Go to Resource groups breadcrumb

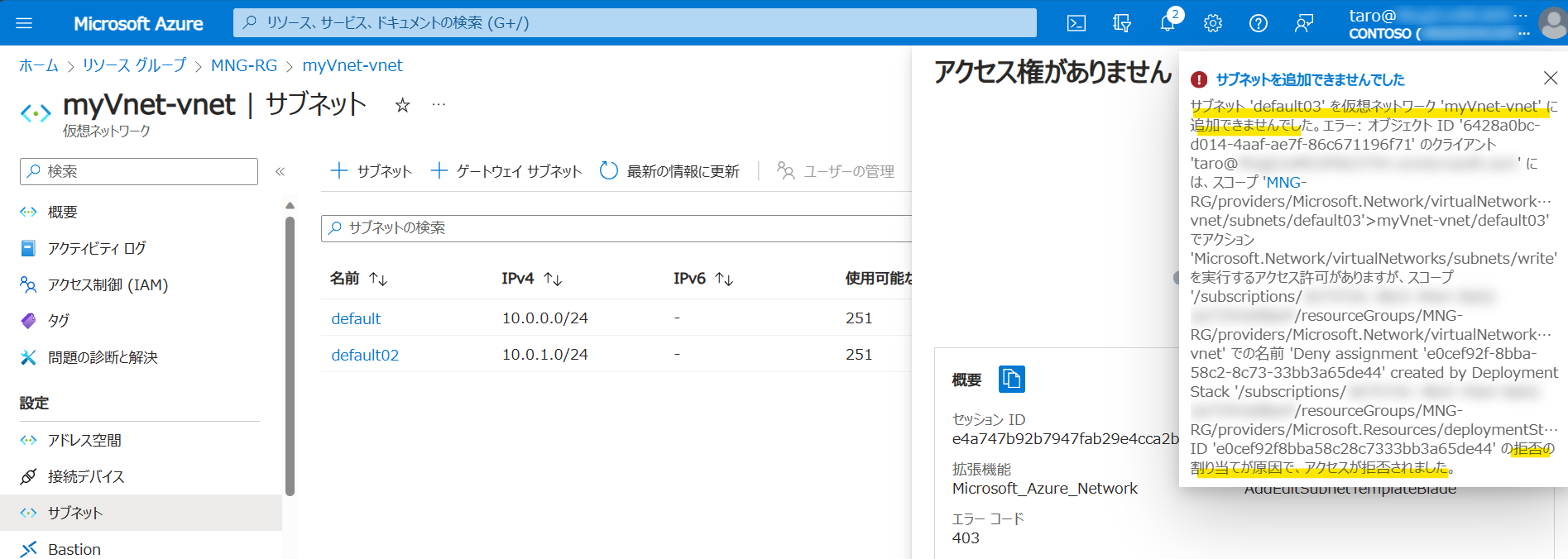pos(134,65)
